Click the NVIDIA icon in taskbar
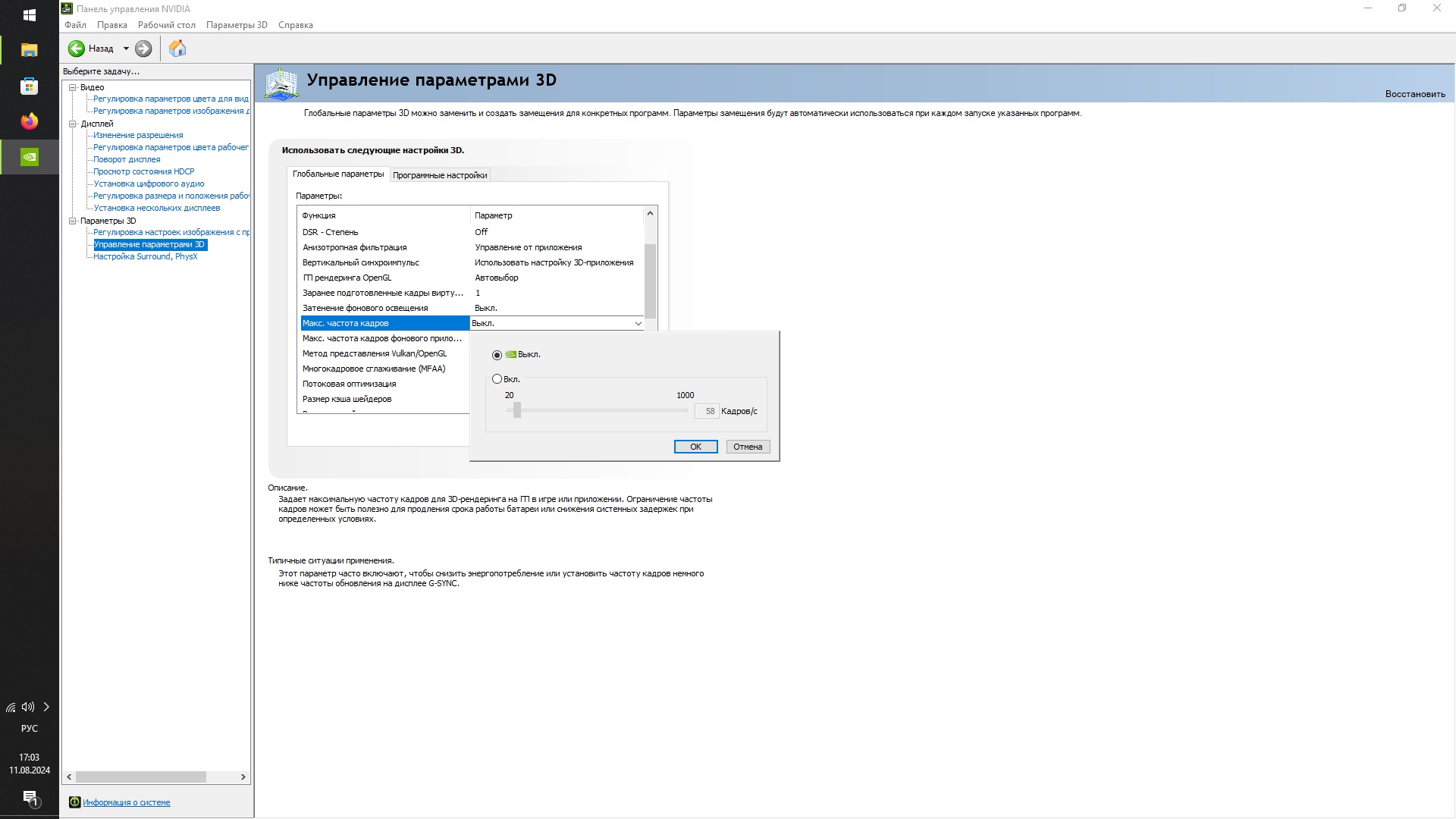 [29, 157]
